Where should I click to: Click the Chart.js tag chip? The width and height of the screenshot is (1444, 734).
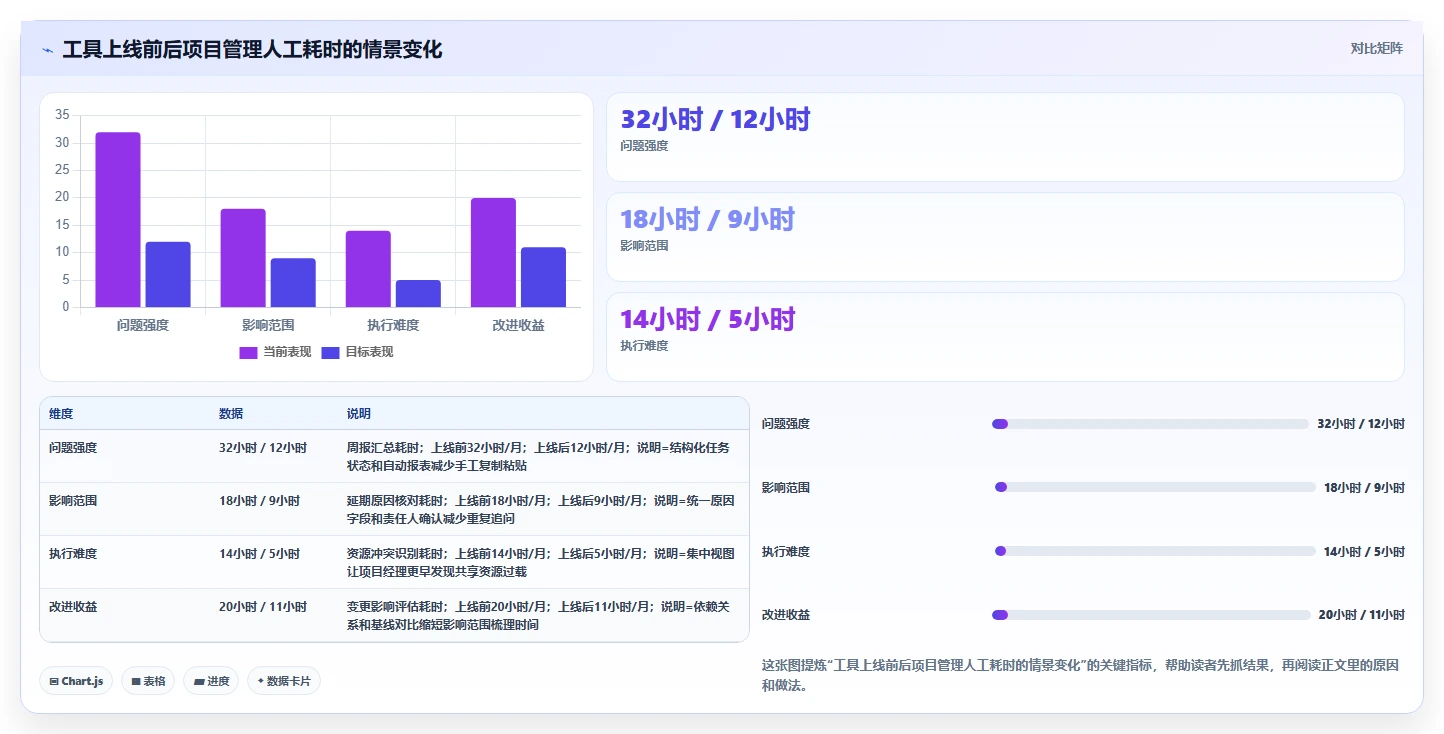[76, 681]
